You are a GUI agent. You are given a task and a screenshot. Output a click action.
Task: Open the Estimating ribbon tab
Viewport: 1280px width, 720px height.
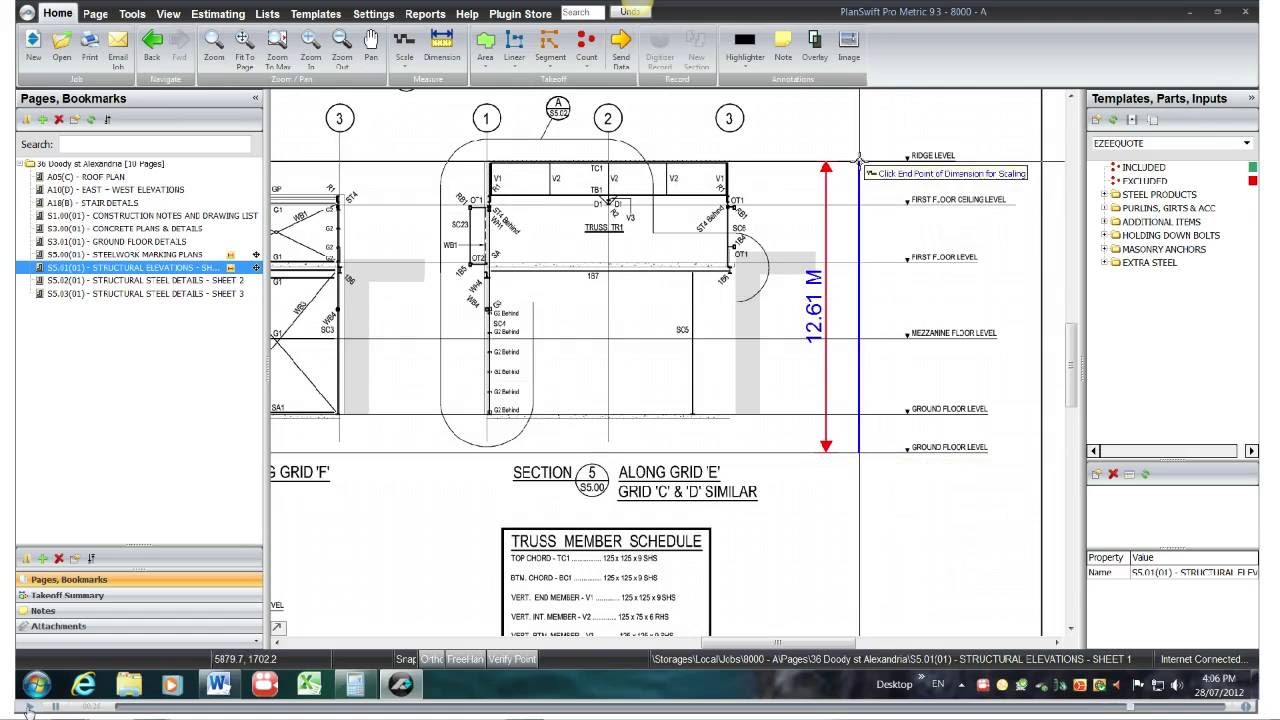(217, 14)
